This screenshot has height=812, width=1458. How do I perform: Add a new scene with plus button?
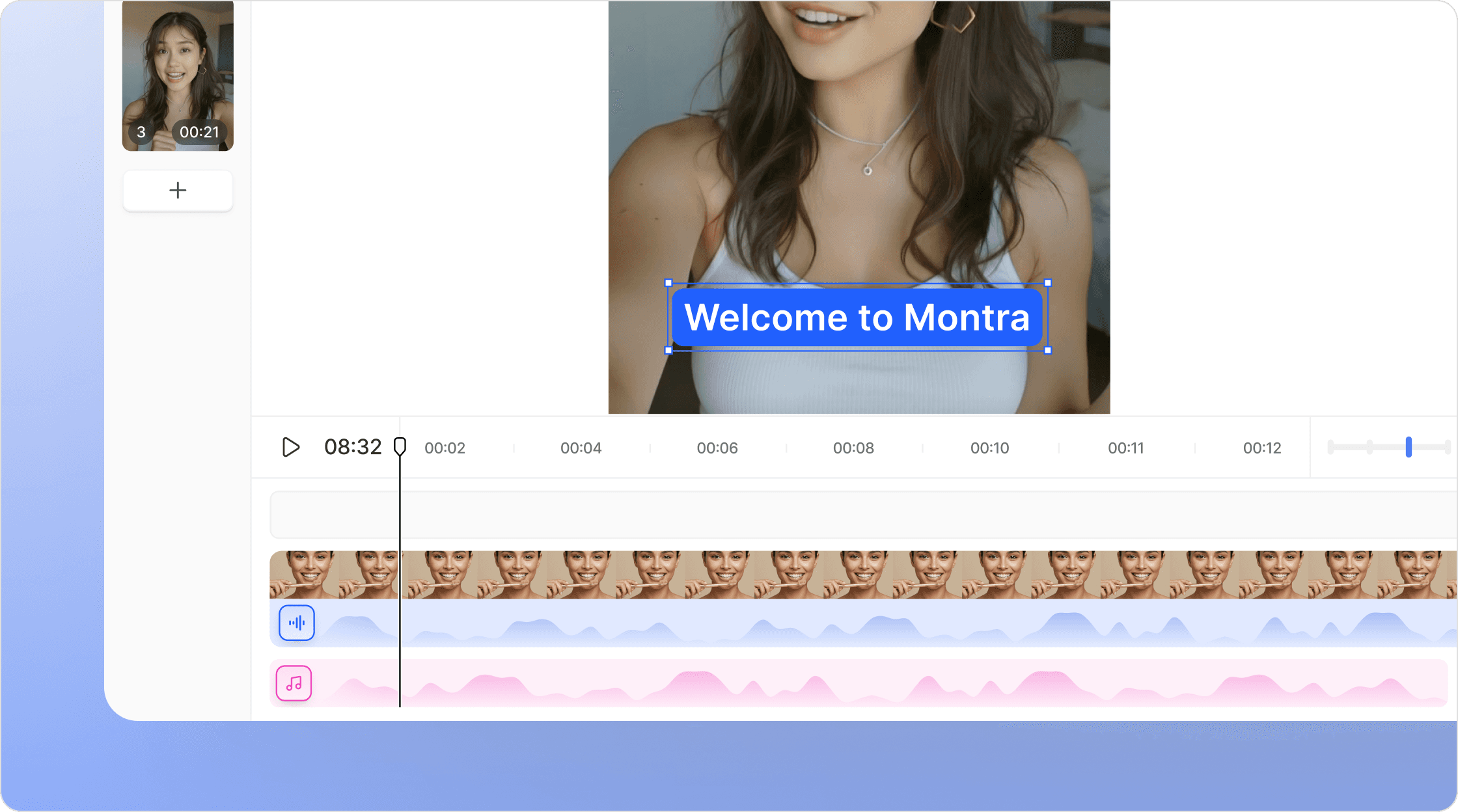click(178, 191)
